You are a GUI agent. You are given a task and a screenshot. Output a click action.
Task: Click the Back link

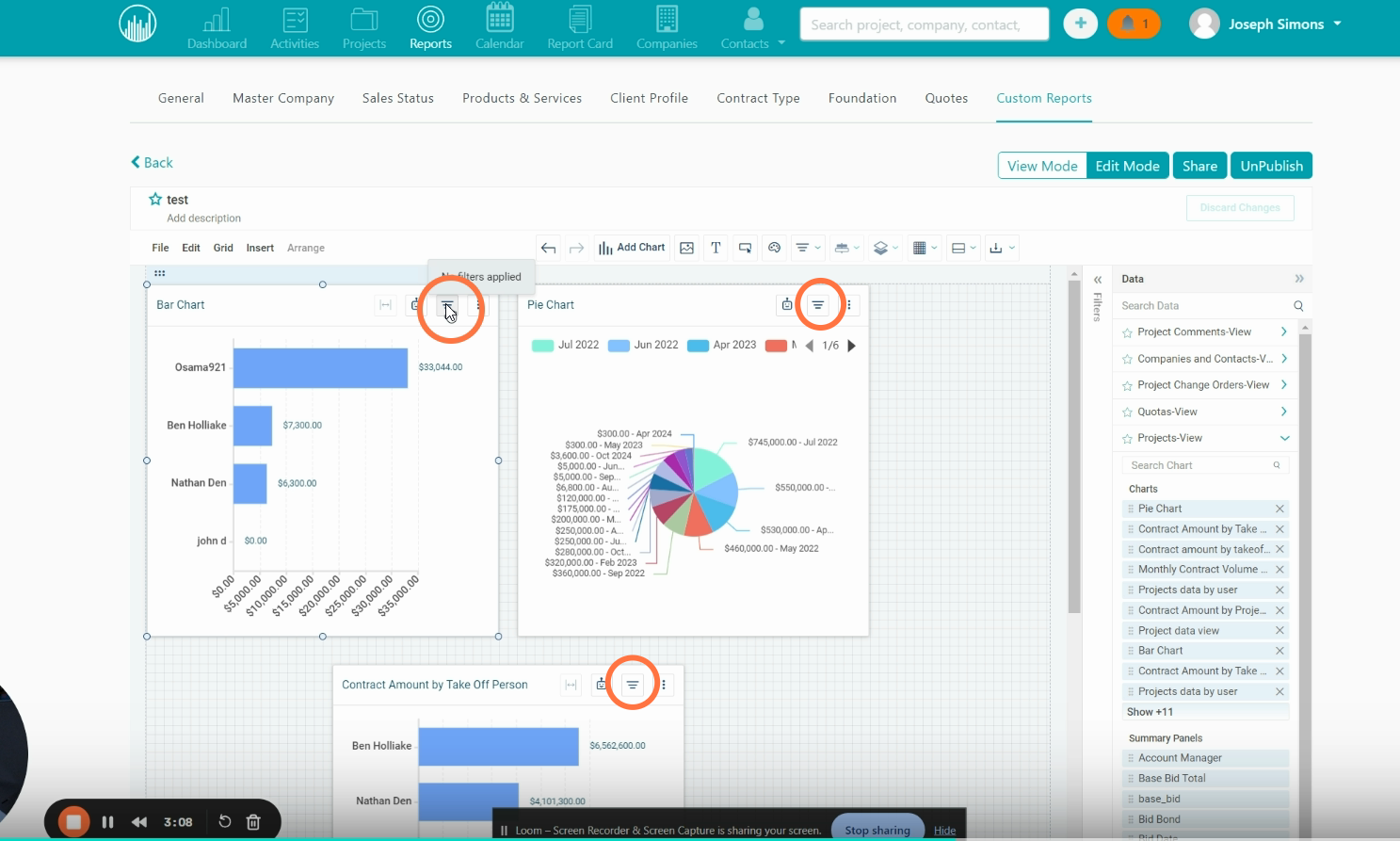[x=152, y=162]
